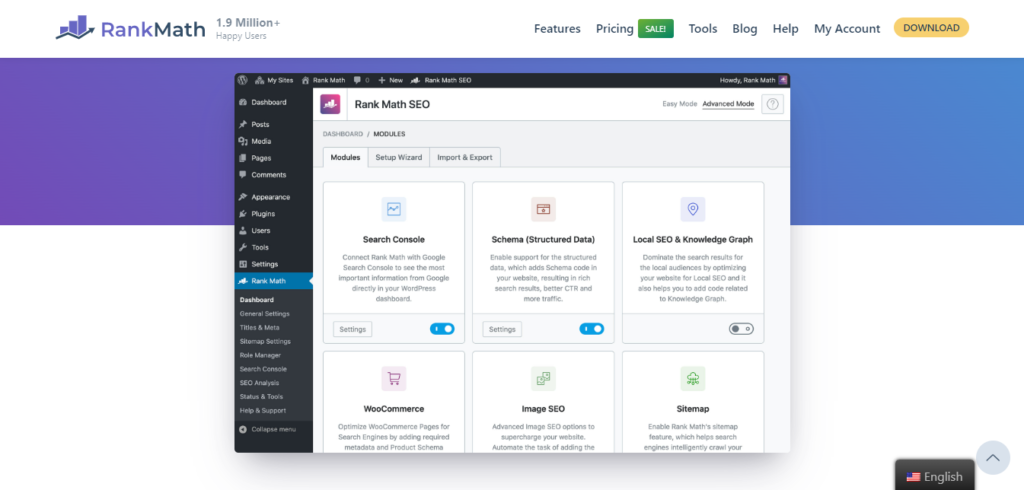Screen dimensions: 1024x490
Task: Click the help question mark icon
Action: click(x=773, y=105)
